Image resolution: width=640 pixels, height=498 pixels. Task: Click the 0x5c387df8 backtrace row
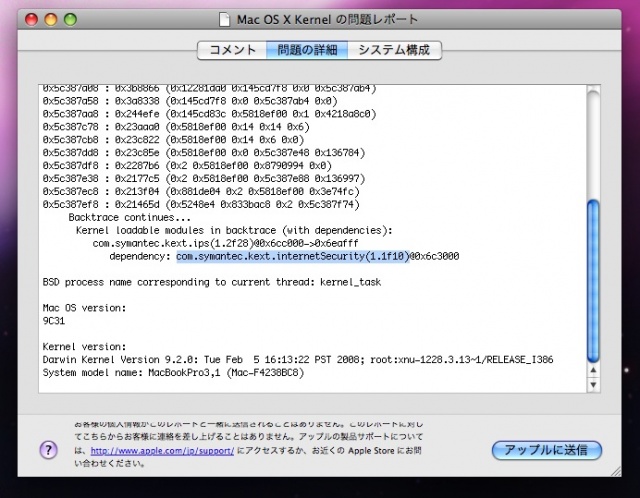[x=187, y=166]
